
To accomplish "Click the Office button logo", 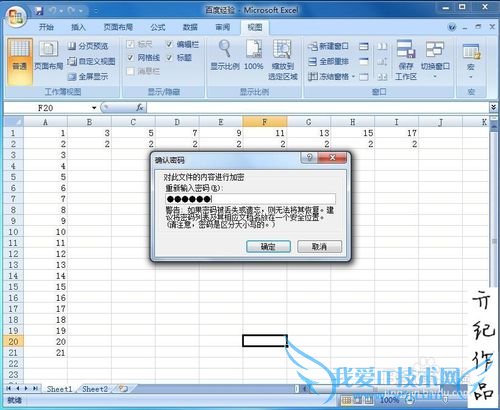I will pyautogui.click(x=17, y=17).
